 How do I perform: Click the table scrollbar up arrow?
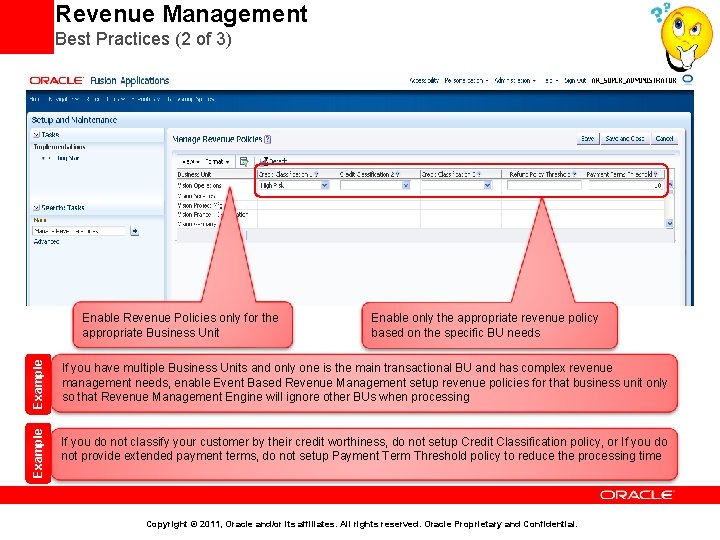coord(669,185)
